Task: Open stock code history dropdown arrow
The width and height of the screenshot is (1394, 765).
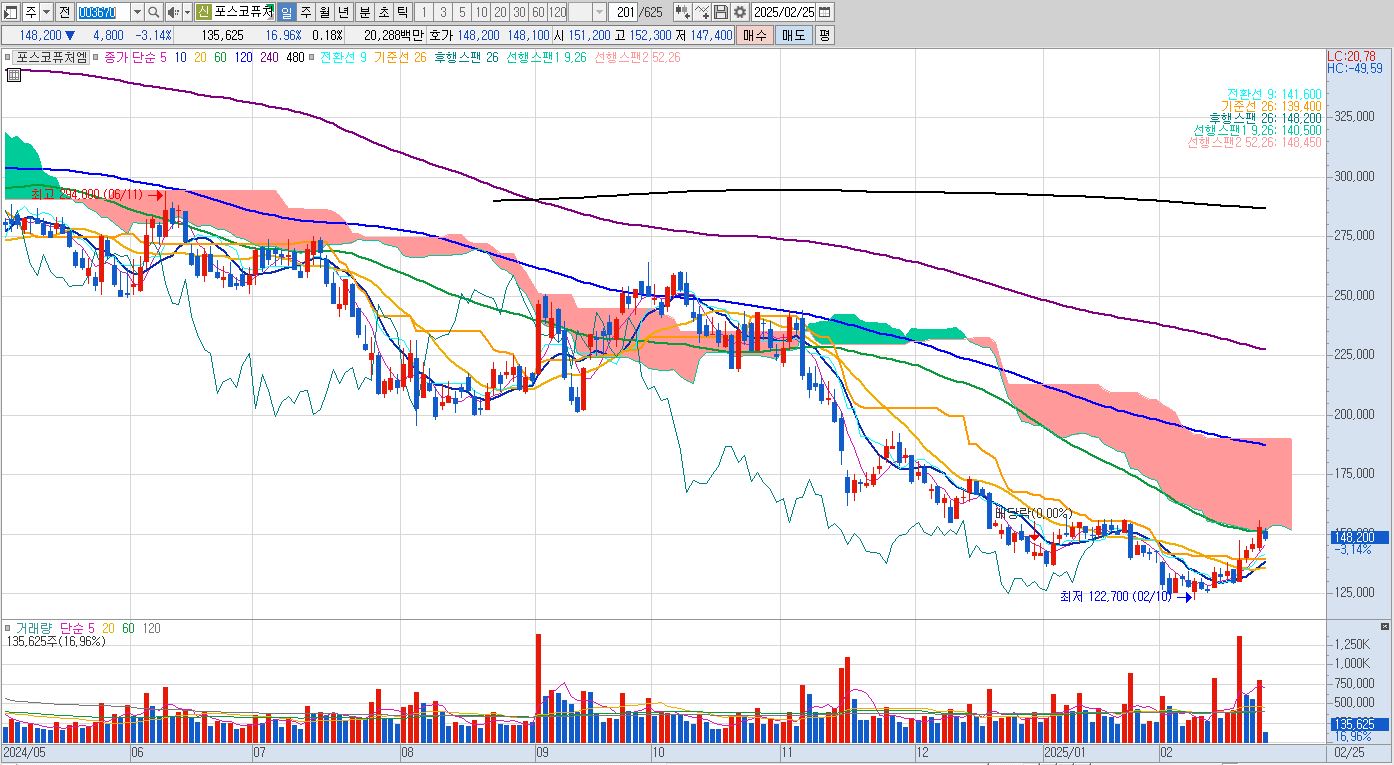Action: click(x=137, y=12)
